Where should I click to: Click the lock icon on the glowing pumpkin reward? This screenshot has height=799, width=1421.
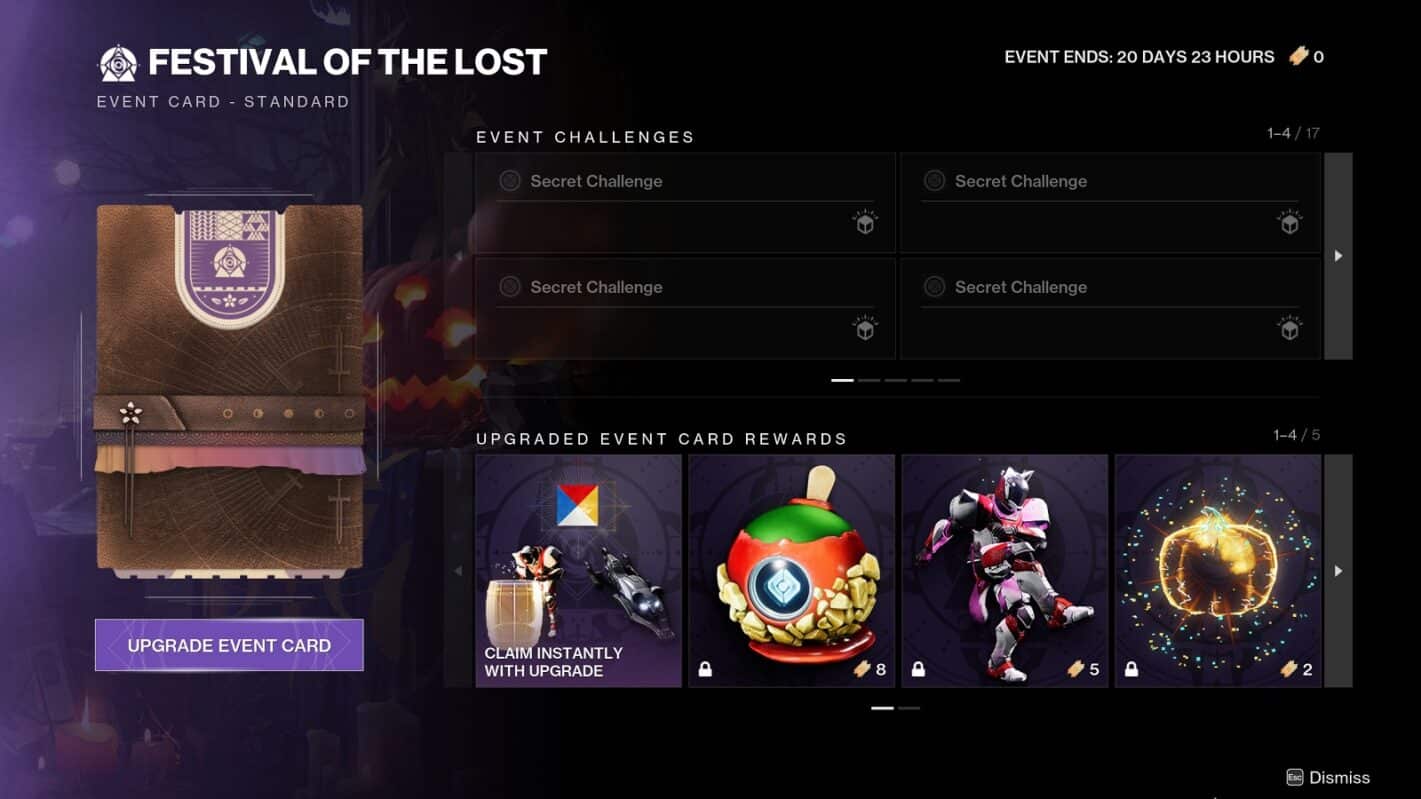point(1131,669)
